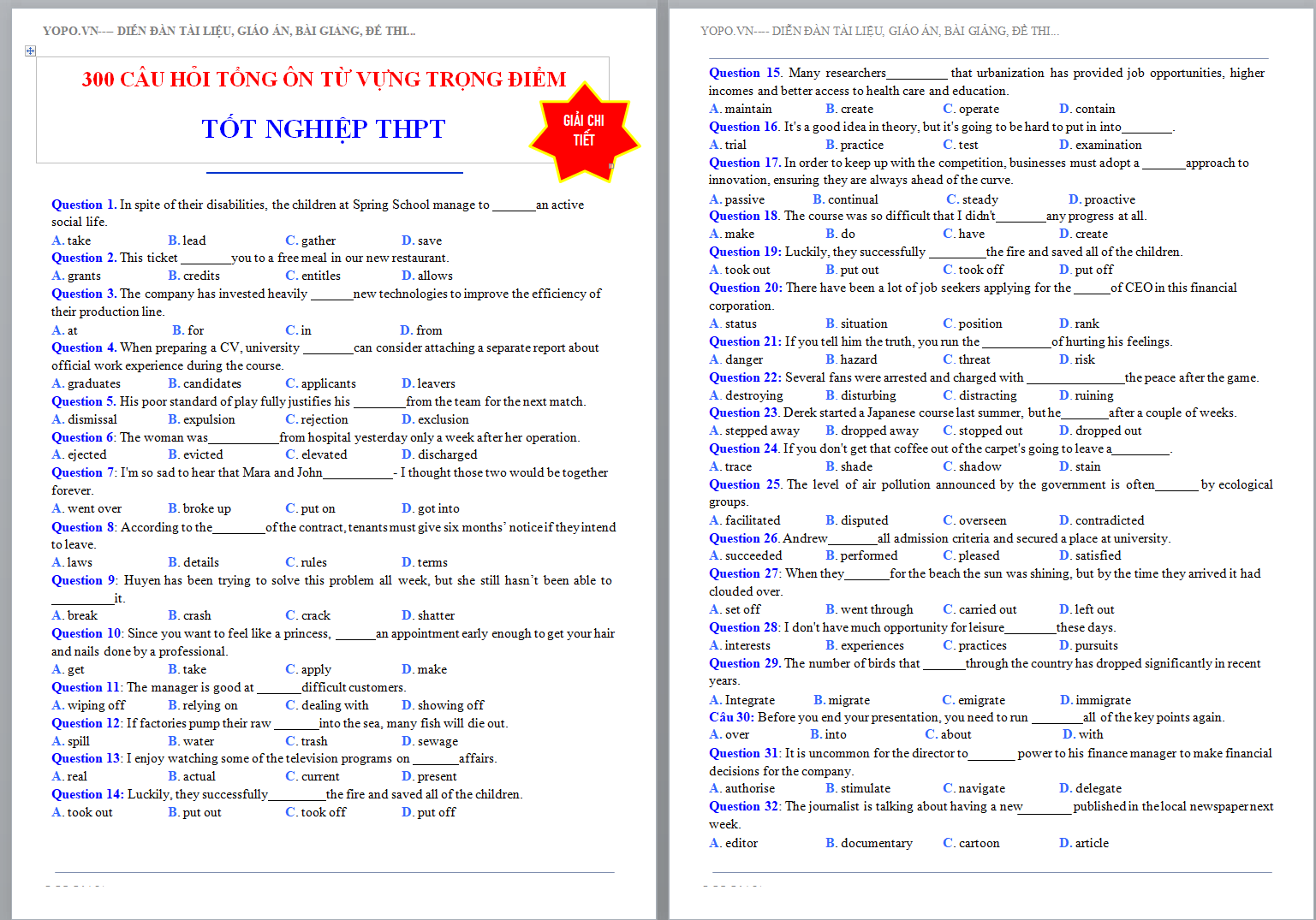Click the blue horizontal line under the title
This screenshot has height=920, width=1316.
tap(334, 173)
